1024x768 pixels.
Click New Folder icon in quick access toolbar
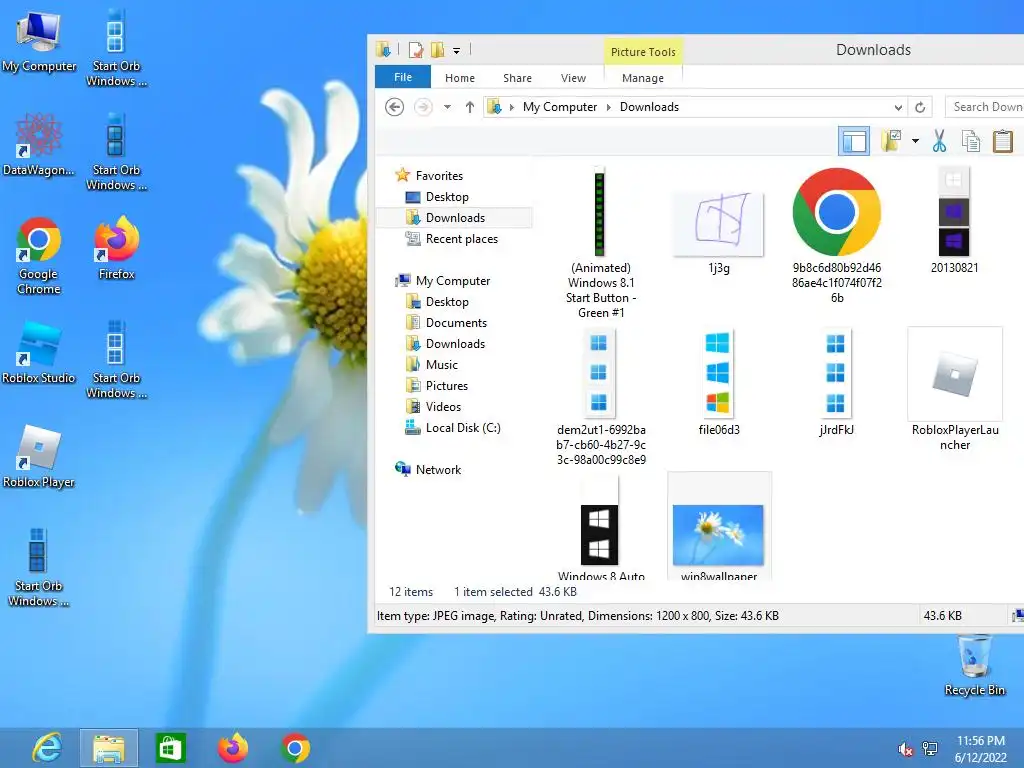[x=438, y=50]
